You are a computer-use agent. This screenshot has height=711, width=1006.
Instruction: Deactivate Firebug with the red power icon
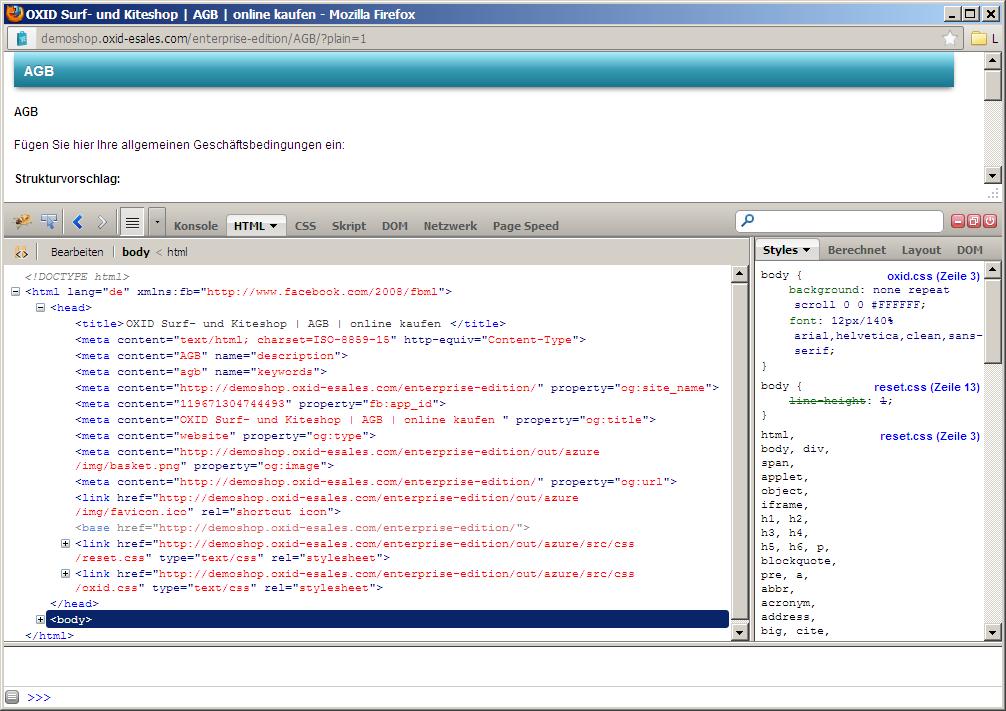(990, 221)
